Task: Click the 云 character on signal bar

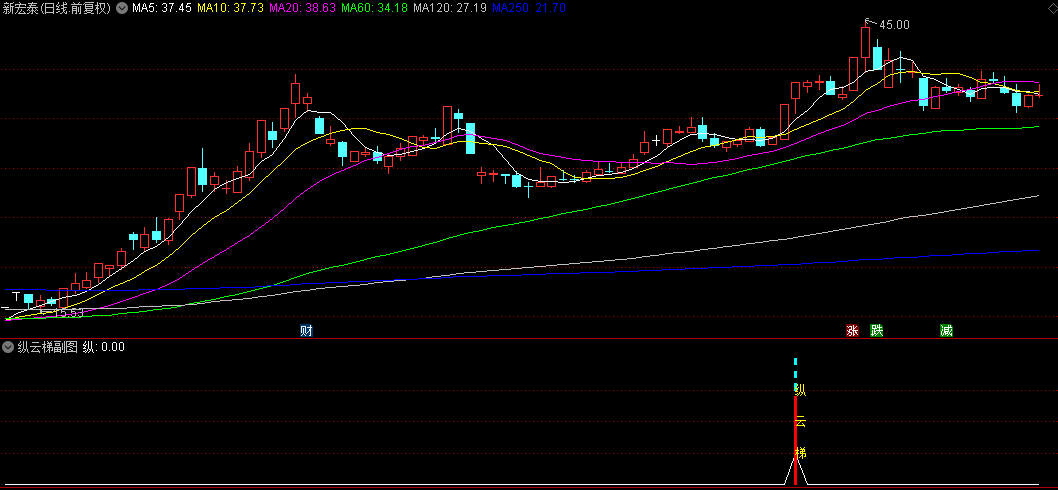Action: point(800,422)
